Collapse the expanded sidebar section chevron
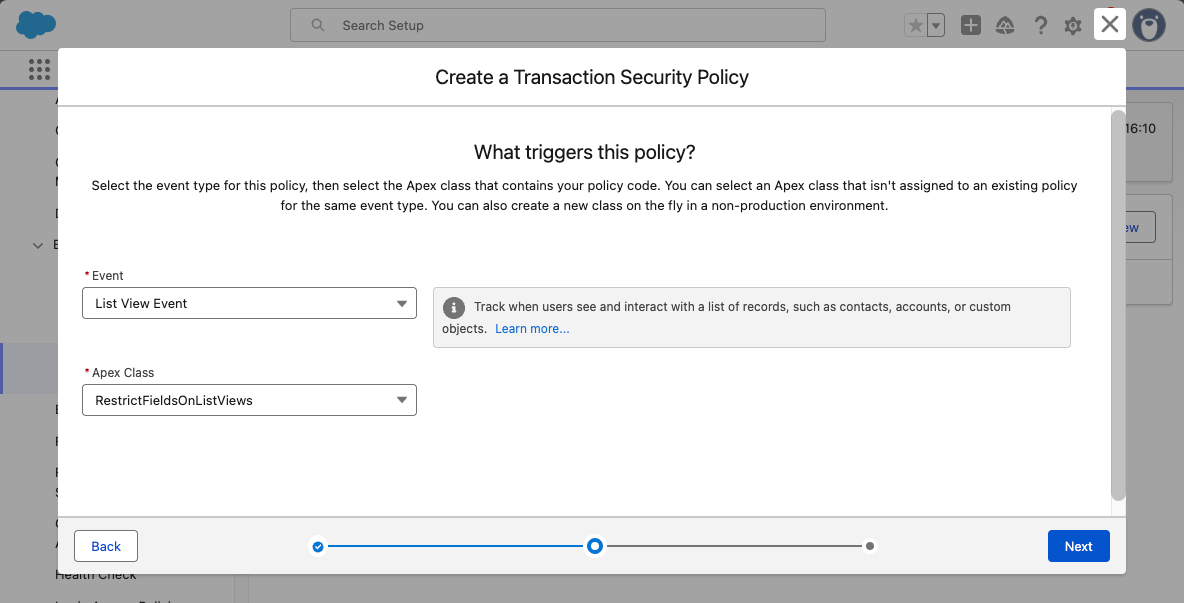 38,244
